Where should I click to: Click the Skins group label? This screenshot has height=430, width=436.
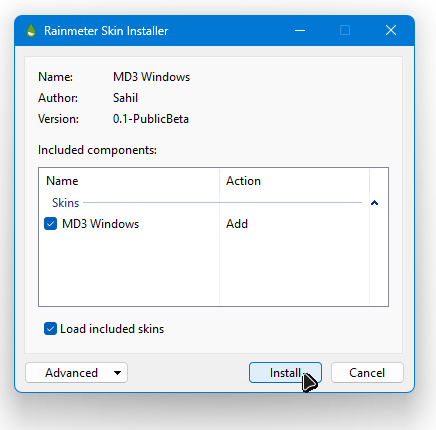[65, 203]
